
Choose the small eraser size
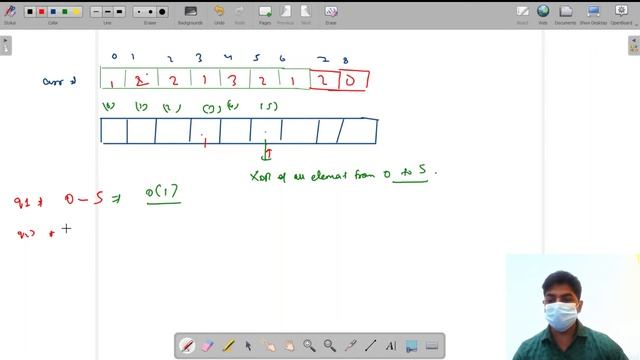pyautogui.click(x=139, y=12)
